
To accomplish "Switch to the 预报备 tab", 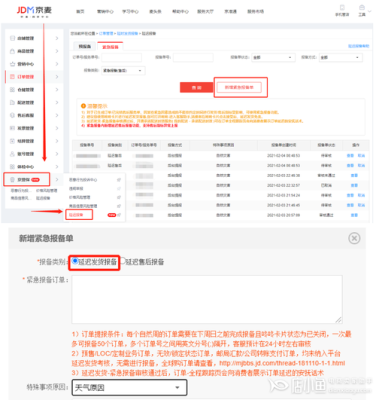I will click(x=84, y=46).
